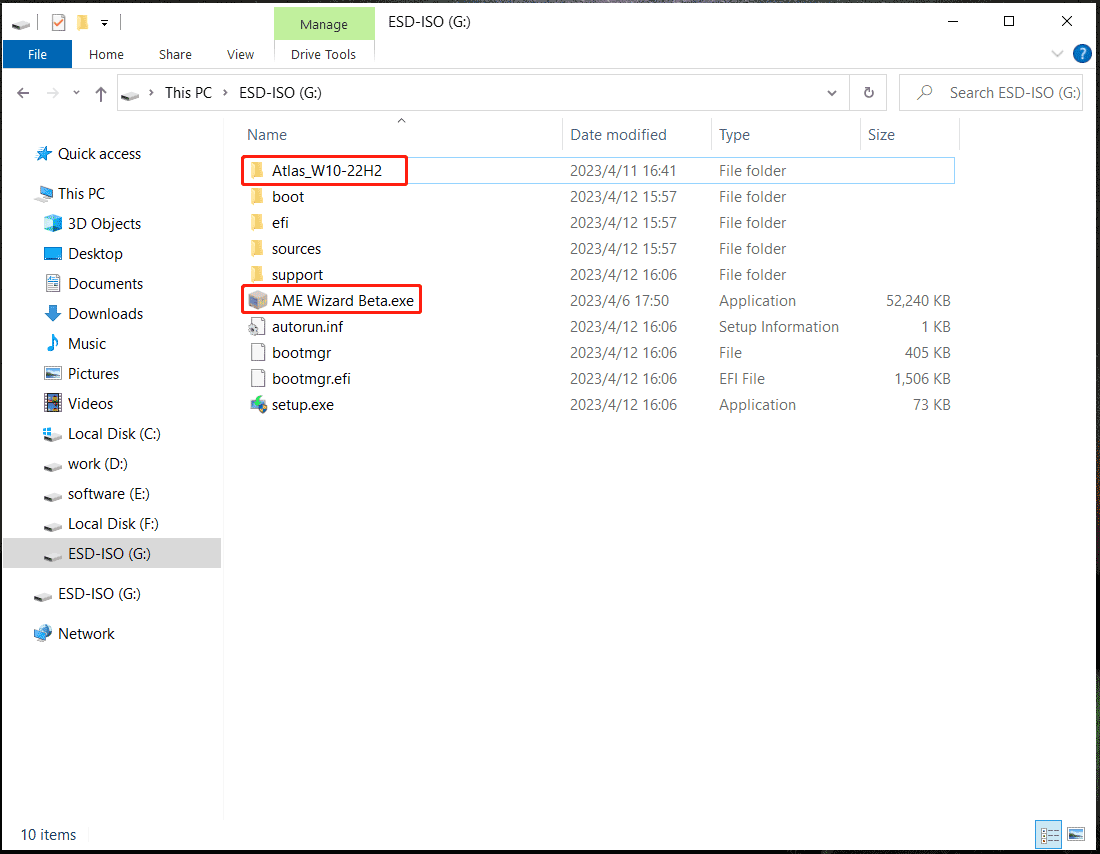Viewport: 1100px width, 854px height.
Task: Select the Drive Tools tab
Action: (x=323, y=54)
